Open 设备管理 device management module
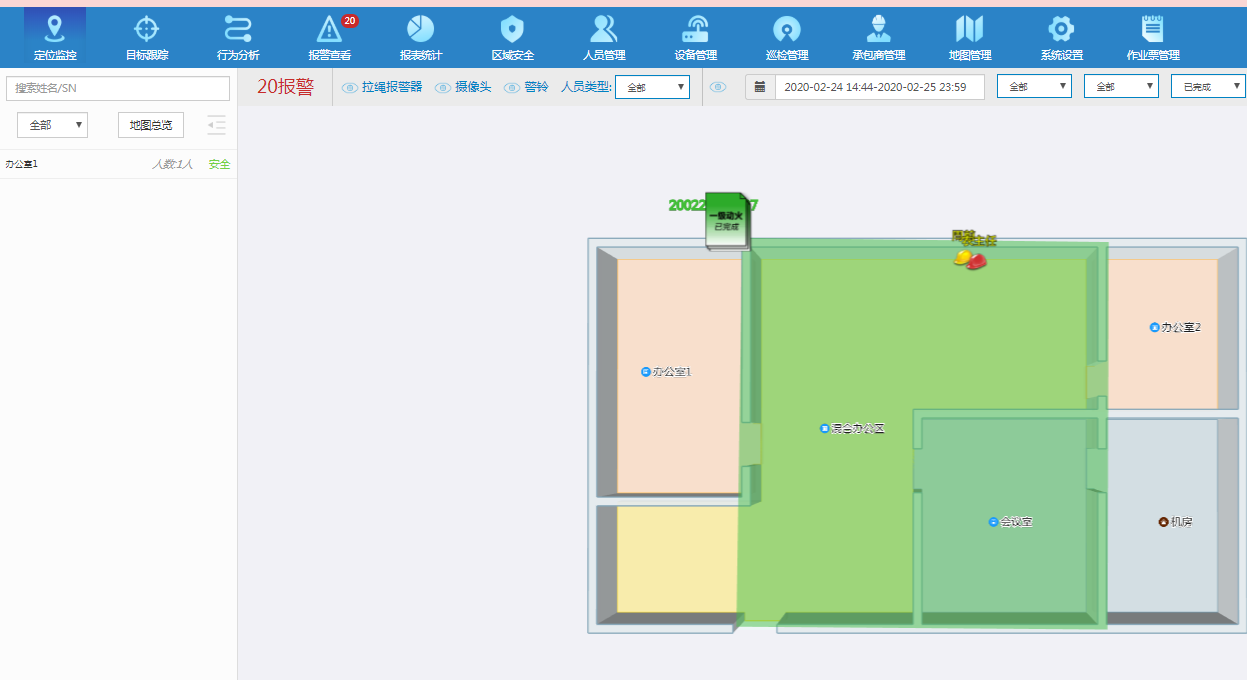 tap(695, 38)
